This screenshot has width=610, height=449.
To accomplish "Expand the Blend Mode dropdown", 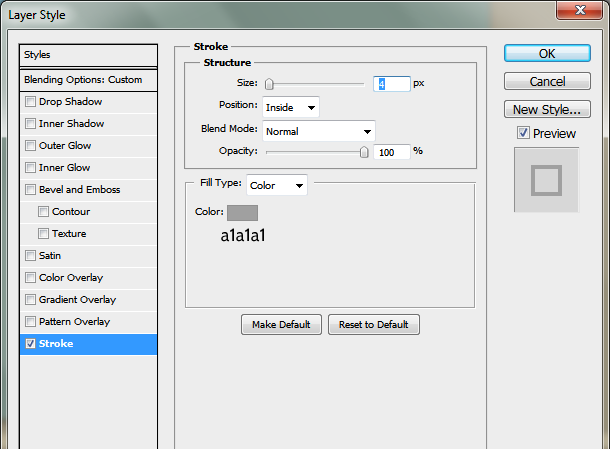I will pyautogui.click(x=318, y=131).
